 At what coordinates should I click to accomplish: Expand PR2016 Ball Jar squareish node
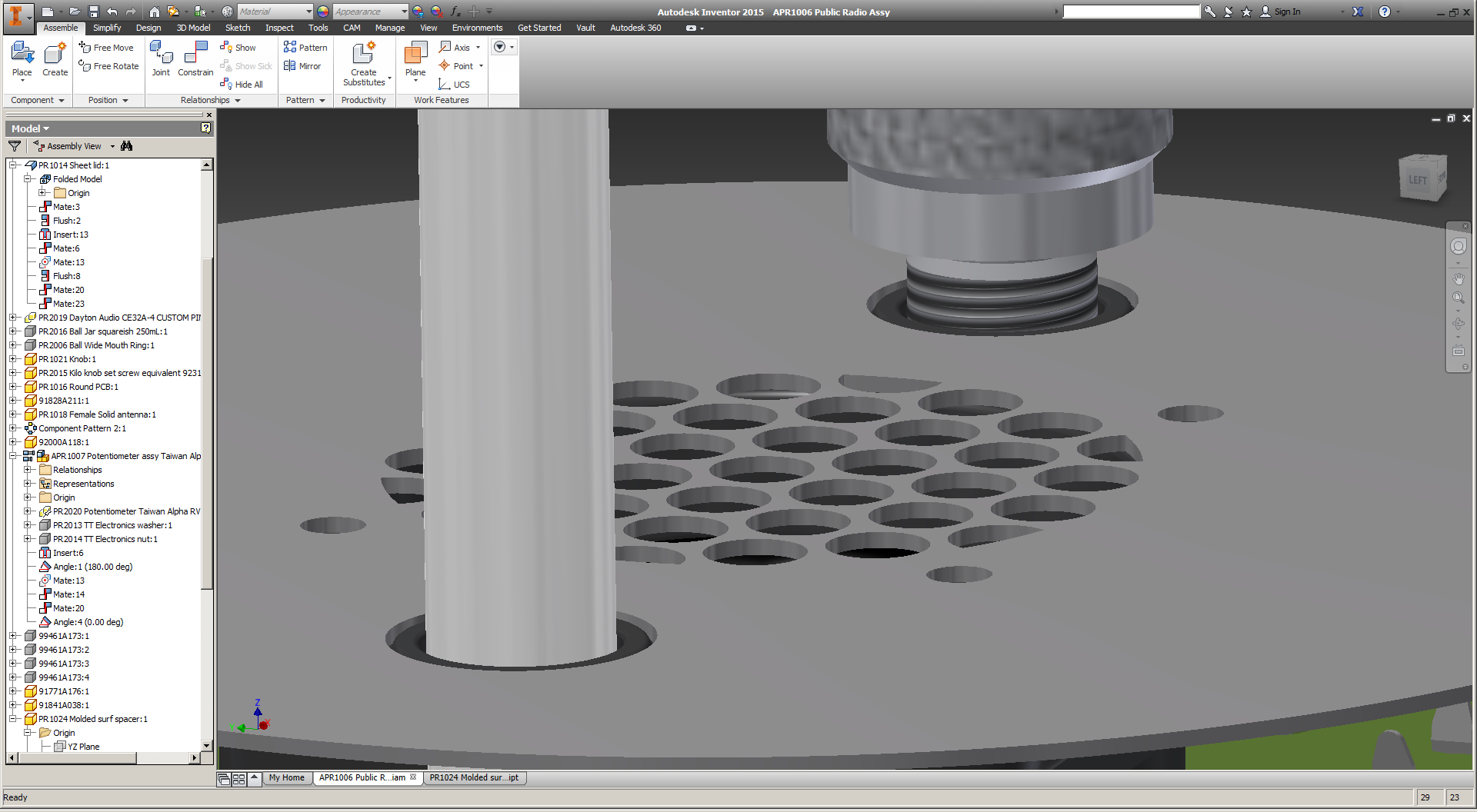[x=13, y=331]
